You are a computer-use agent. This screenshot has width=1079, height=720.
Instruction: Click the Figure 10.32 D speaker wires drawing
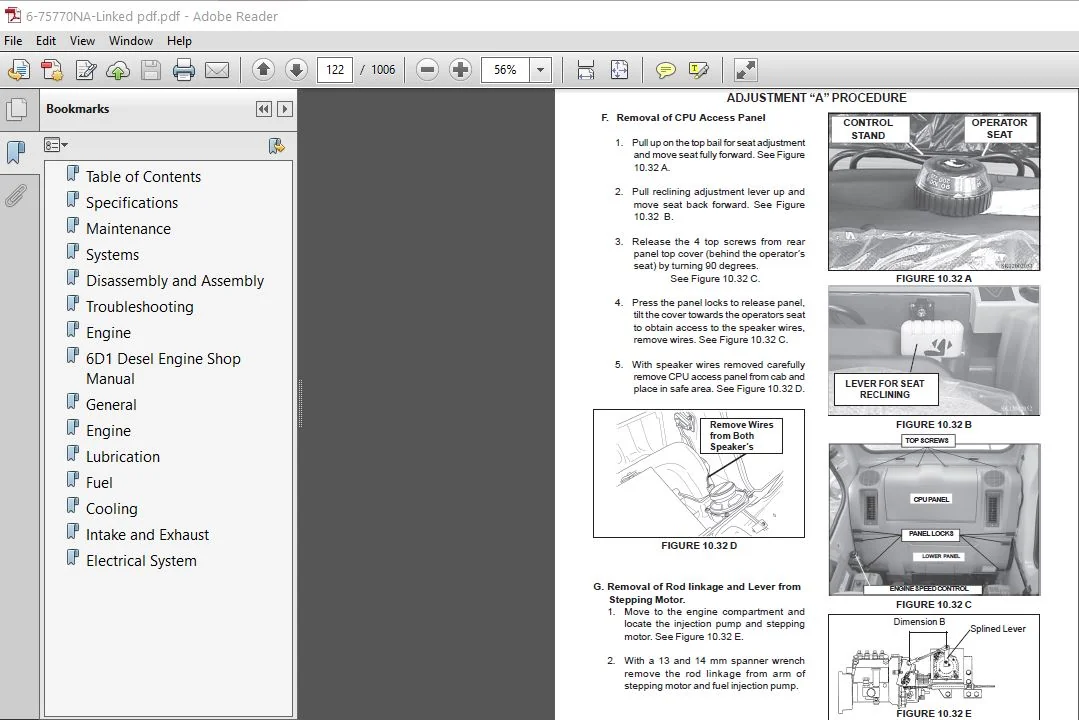coord(698,474)
